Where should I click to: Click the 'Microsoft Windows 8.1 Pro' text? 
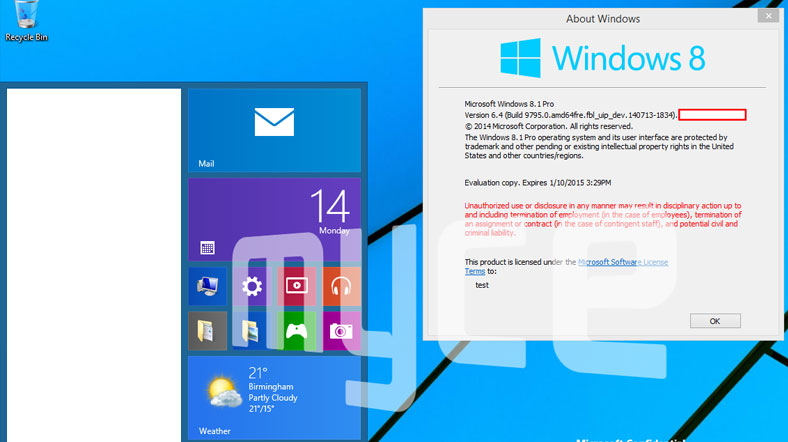pos(509,104)
